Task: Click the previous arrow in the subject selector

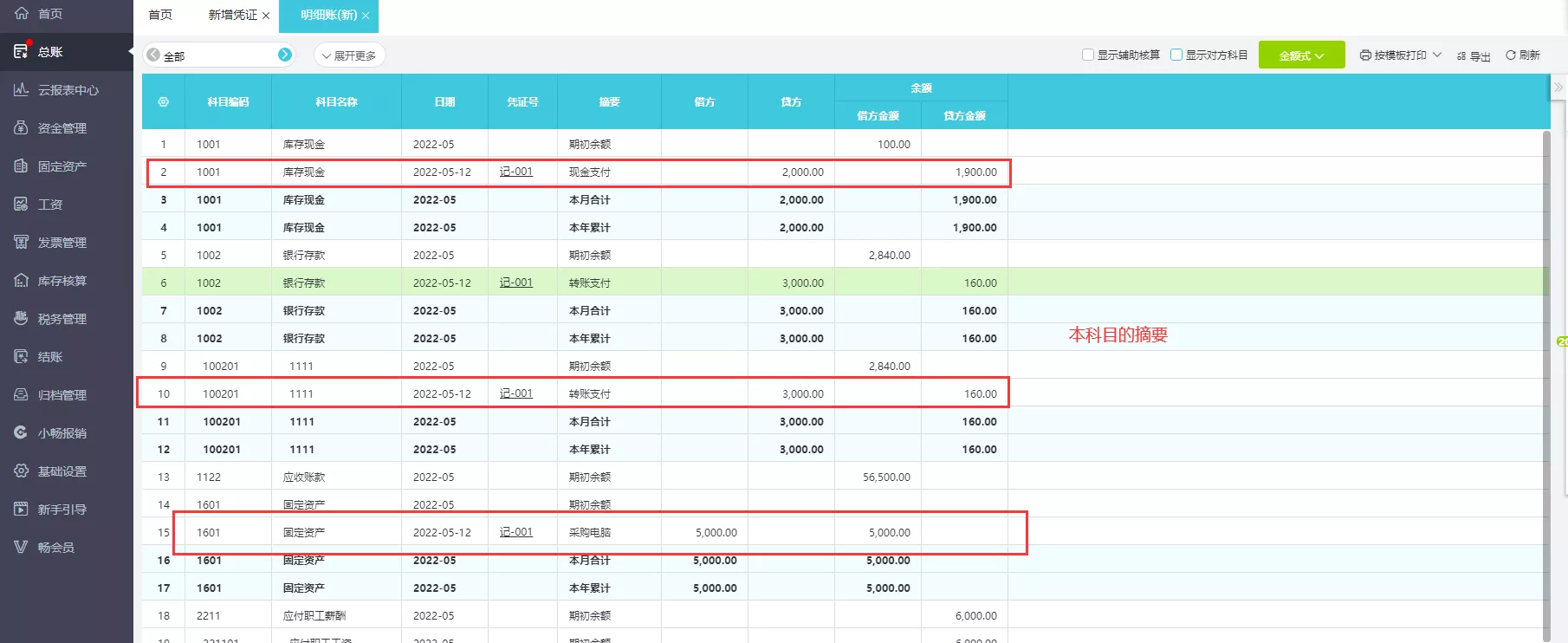Action: (153, 55)
